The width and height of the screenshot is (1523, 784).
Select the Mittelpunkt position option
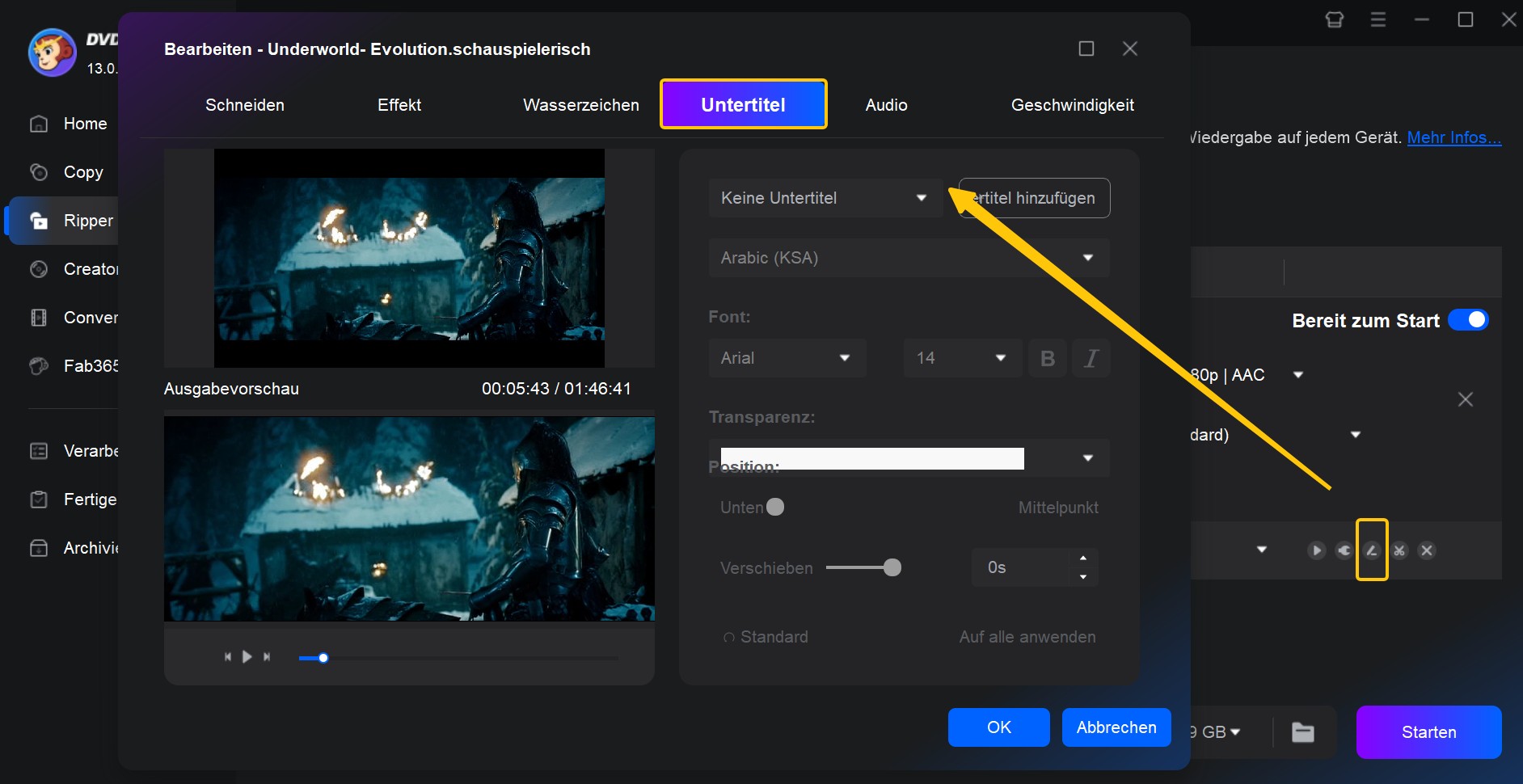coord(1058,508)
